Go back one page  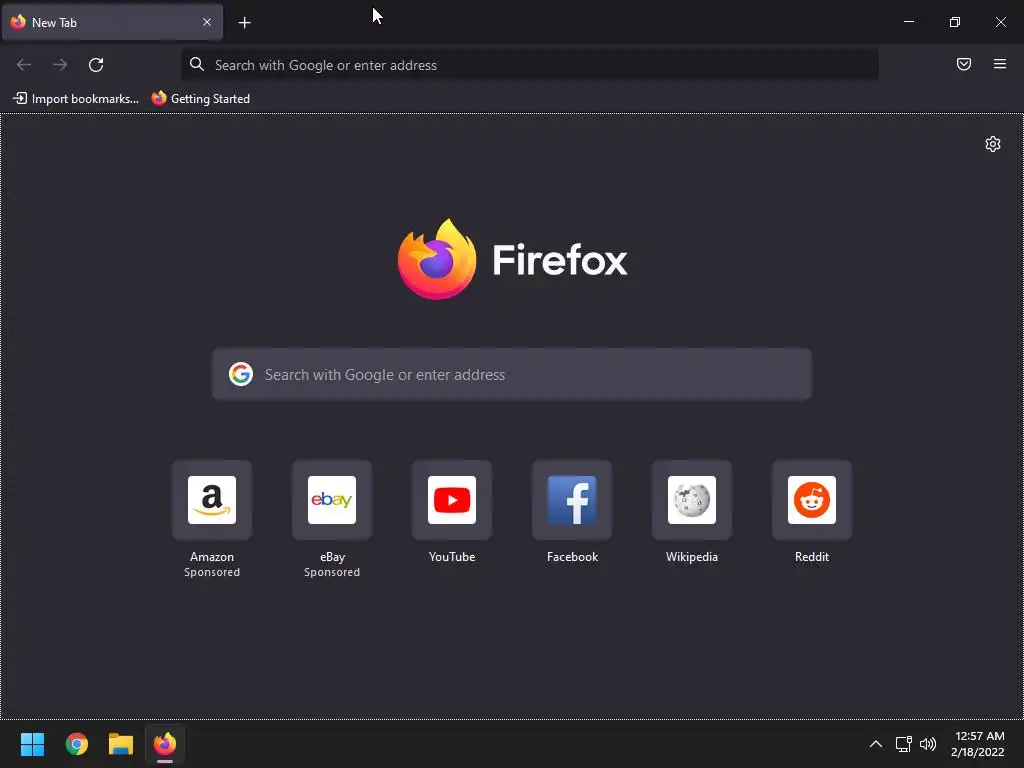(x=24, y=65)
